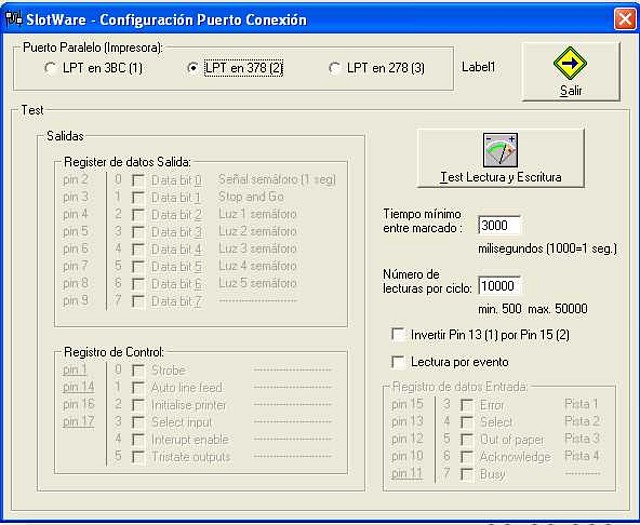
Task: Click the 'Pista 4' text
Action: coord(582,456)
